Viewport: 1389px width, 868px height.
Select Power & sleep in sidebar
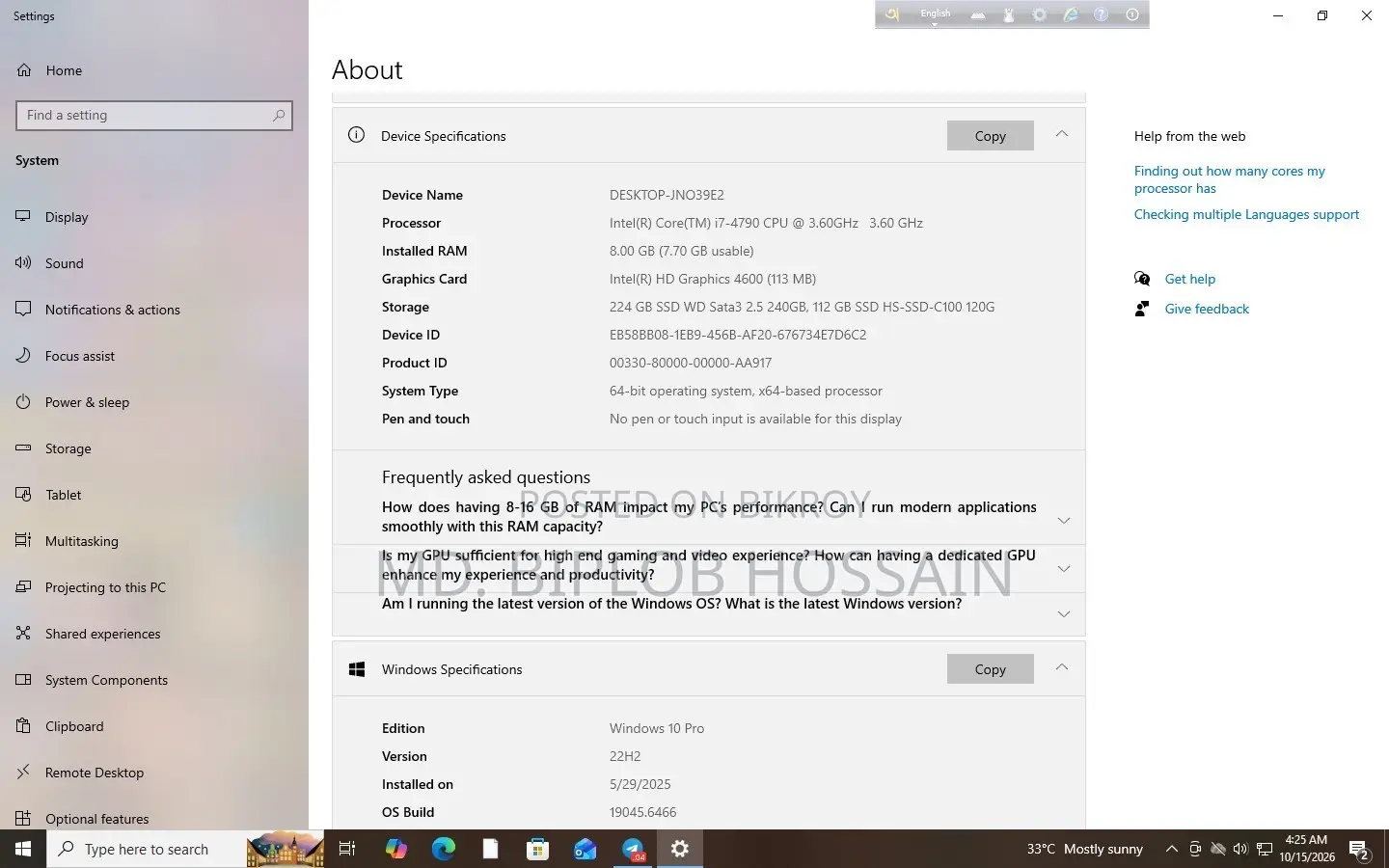pos(154,402)
